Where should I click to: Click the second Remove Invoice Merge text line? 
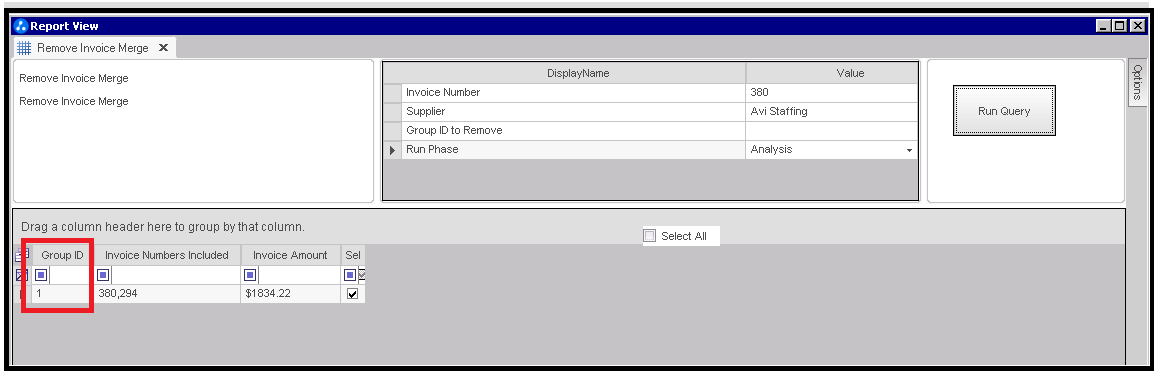(x=74, y=102)
